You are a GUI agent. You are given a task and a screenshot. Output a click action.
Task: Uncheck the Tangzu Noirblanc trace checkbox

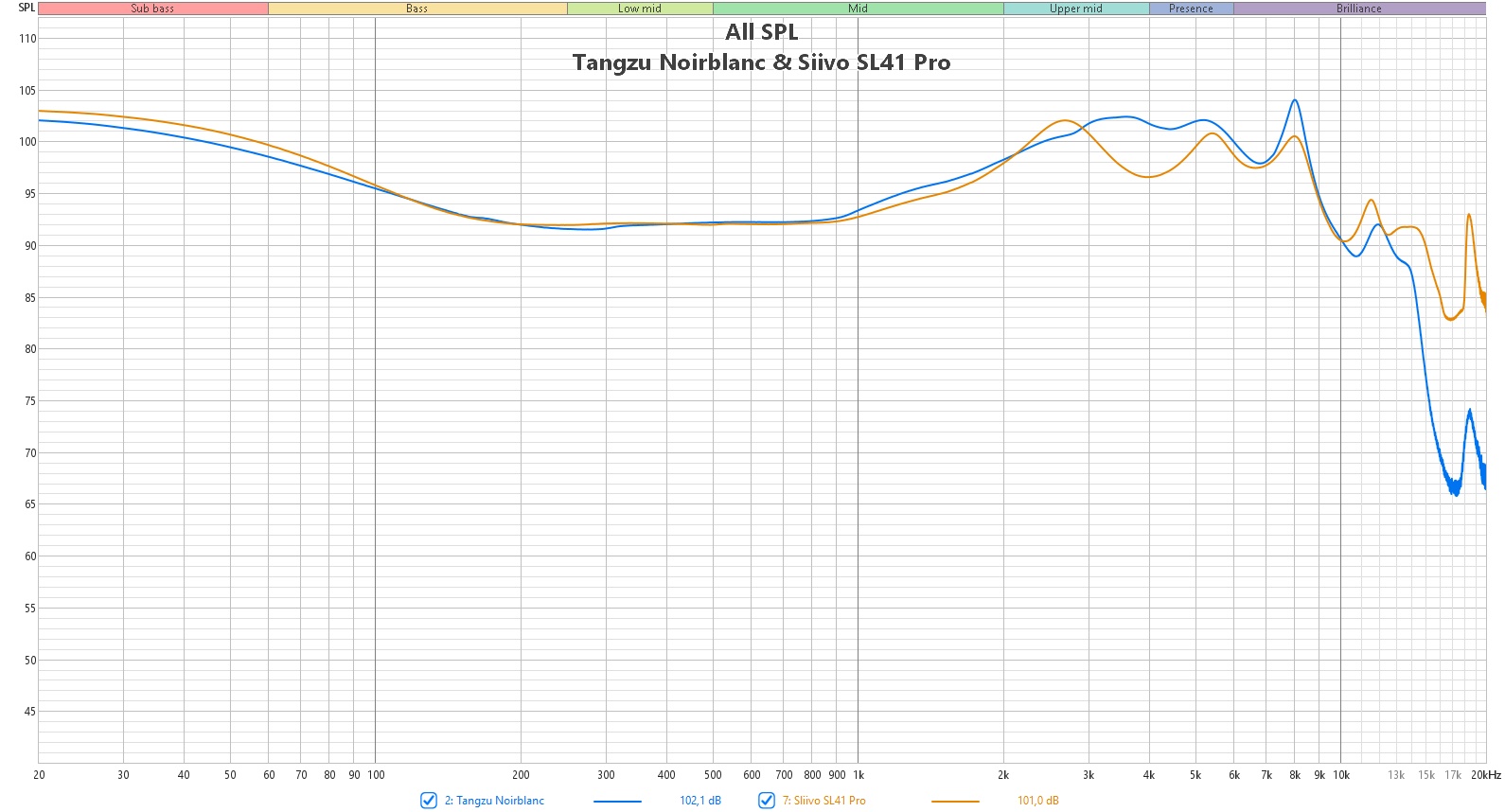[429, 801]
